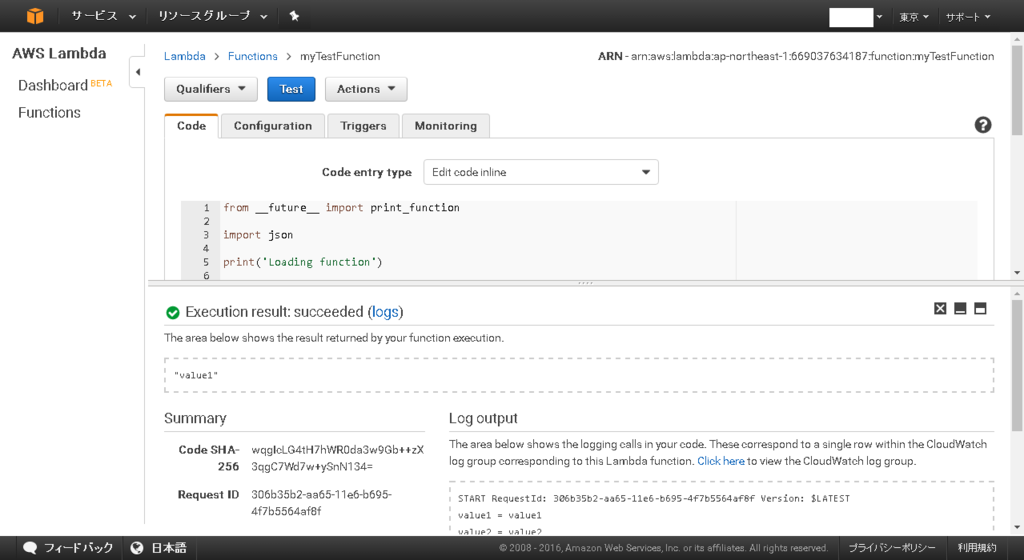Viewport: 1024px width, 560px height.
Task: Click the pin shortcut icon in top bar
Action: [x=294, y=16]
